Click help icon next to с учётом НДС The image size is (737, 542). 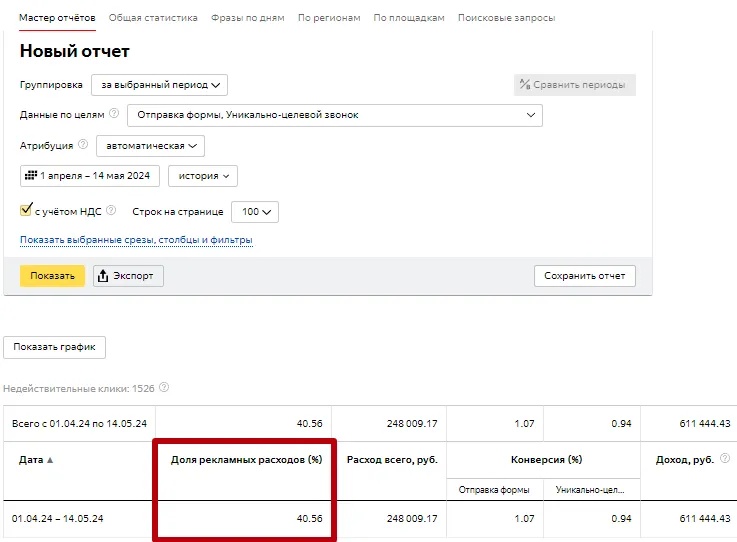[x=111, y=211]
